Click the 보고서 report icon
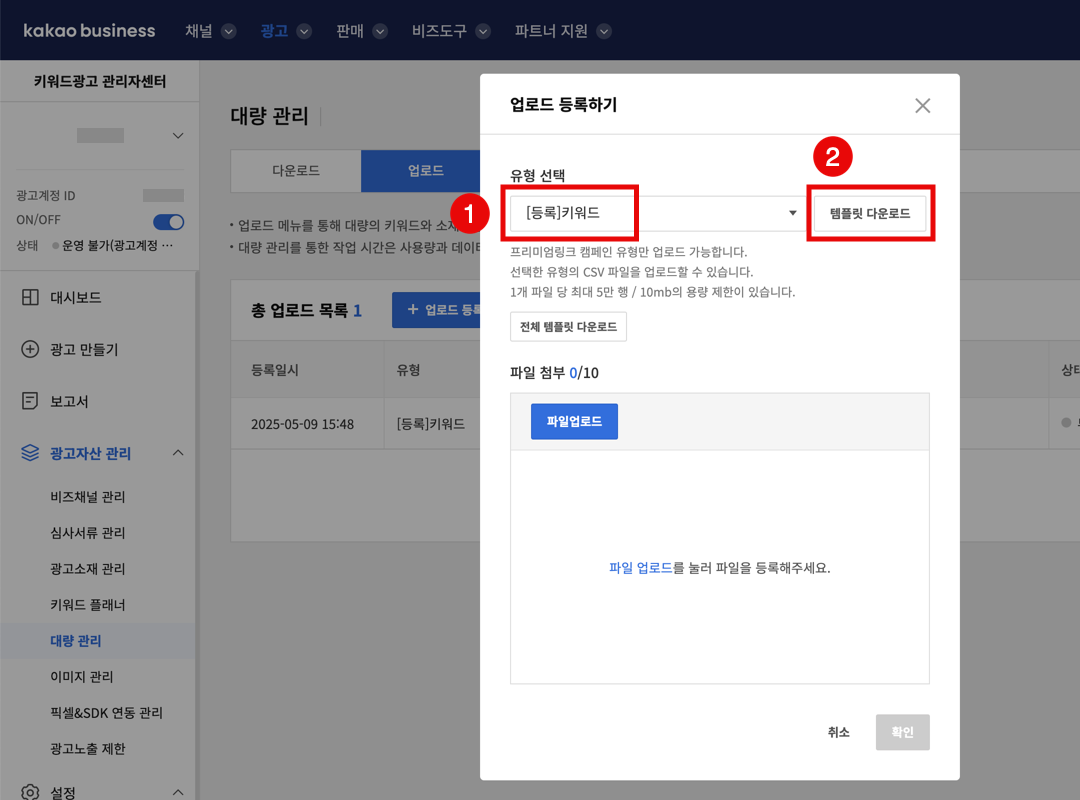This screenshot has width=1080, height=800. tap(30, 400)
